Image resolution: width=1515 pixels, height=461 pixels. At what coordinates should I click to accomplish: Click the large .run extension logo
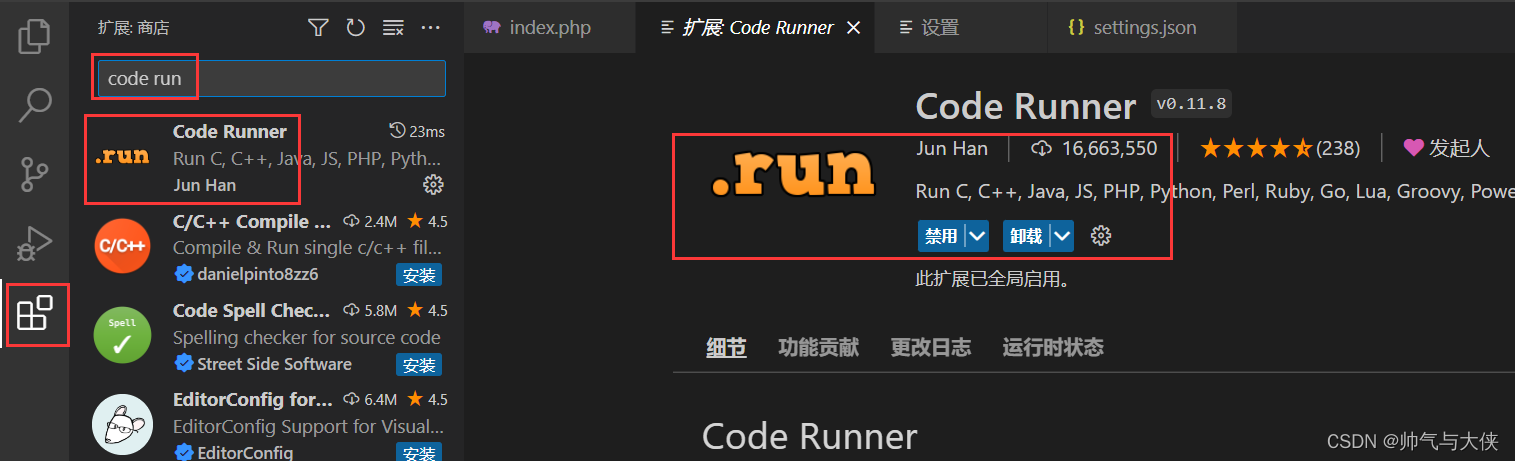click(x=793, y=173)
